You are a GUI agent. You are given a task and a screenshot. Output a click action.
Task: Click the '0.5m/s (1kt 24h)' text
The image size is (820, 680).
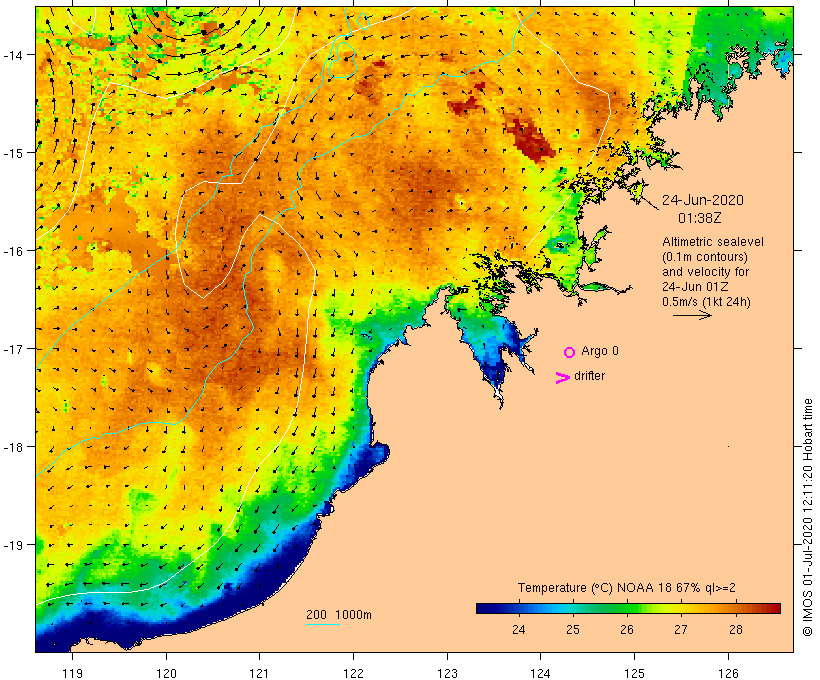pos(707,302)
